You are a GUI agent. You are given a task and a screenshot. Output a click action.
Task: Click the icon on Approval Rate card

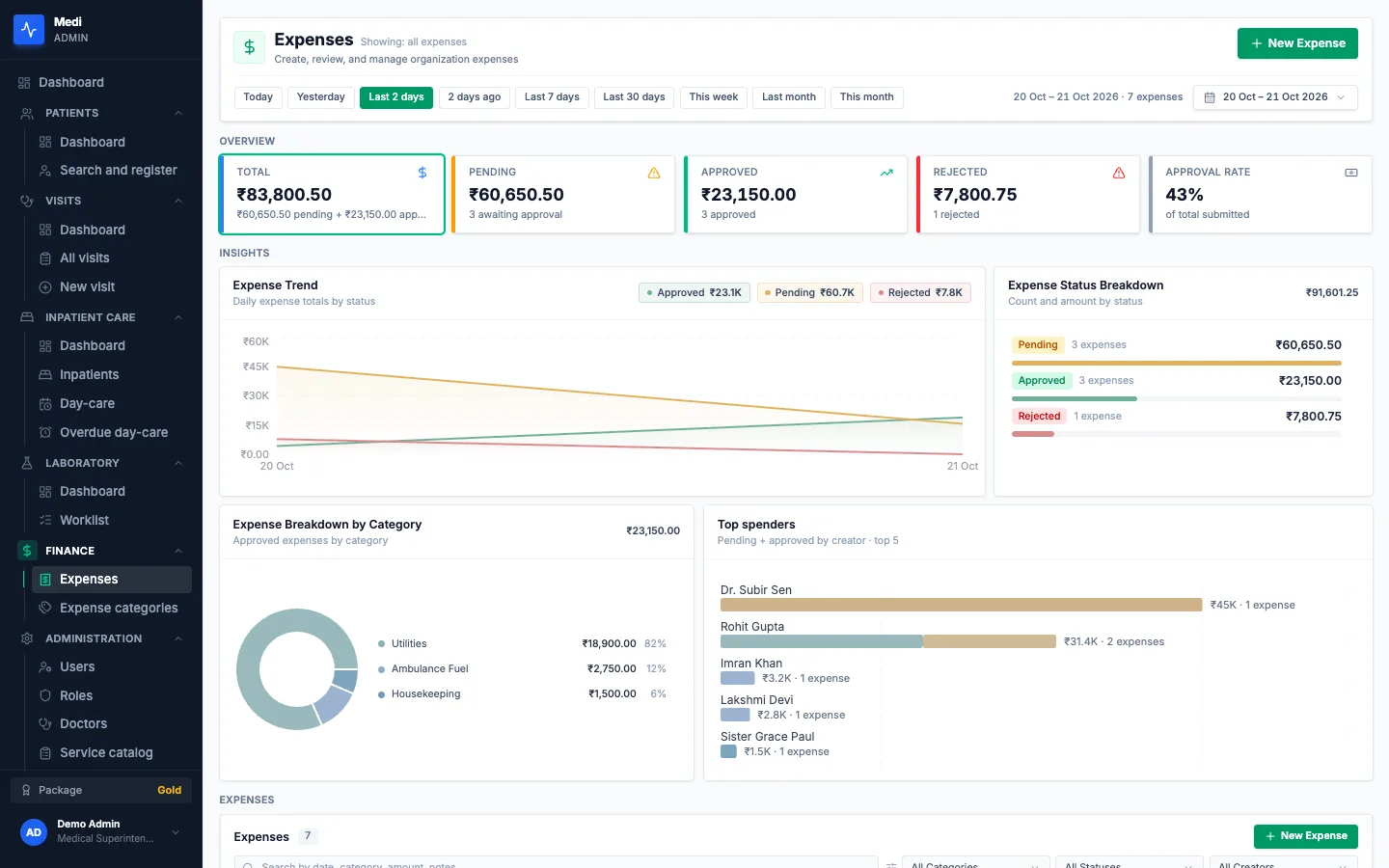point(1351,173)
